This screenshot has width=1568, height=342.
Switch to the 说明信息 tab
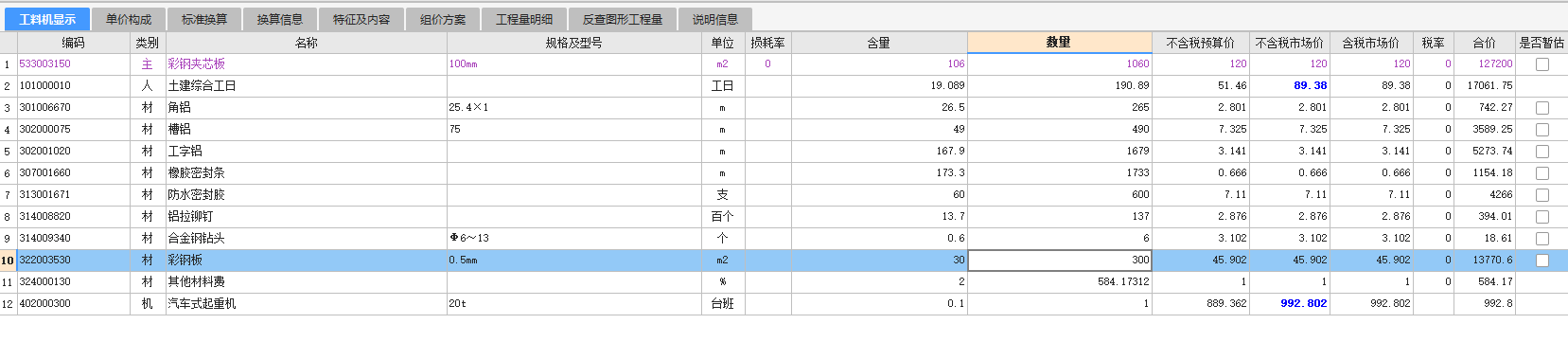tap(715, 19)
